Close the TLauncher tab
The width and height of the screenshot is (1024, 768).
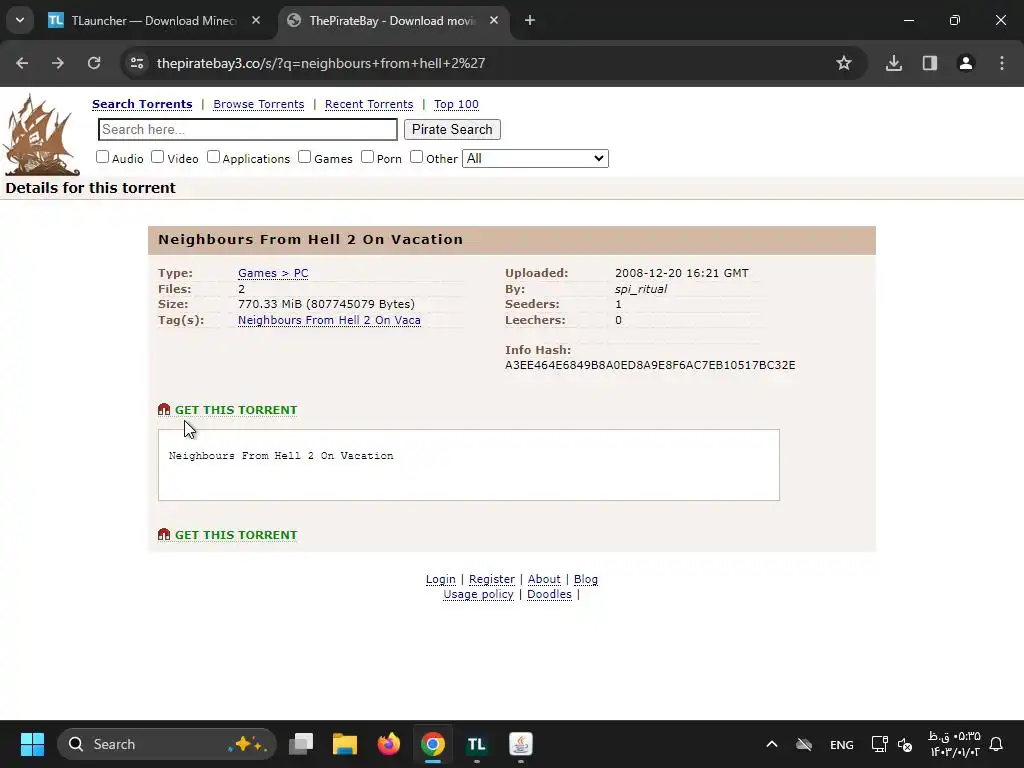pyautogui.click(x=256, y=21)
